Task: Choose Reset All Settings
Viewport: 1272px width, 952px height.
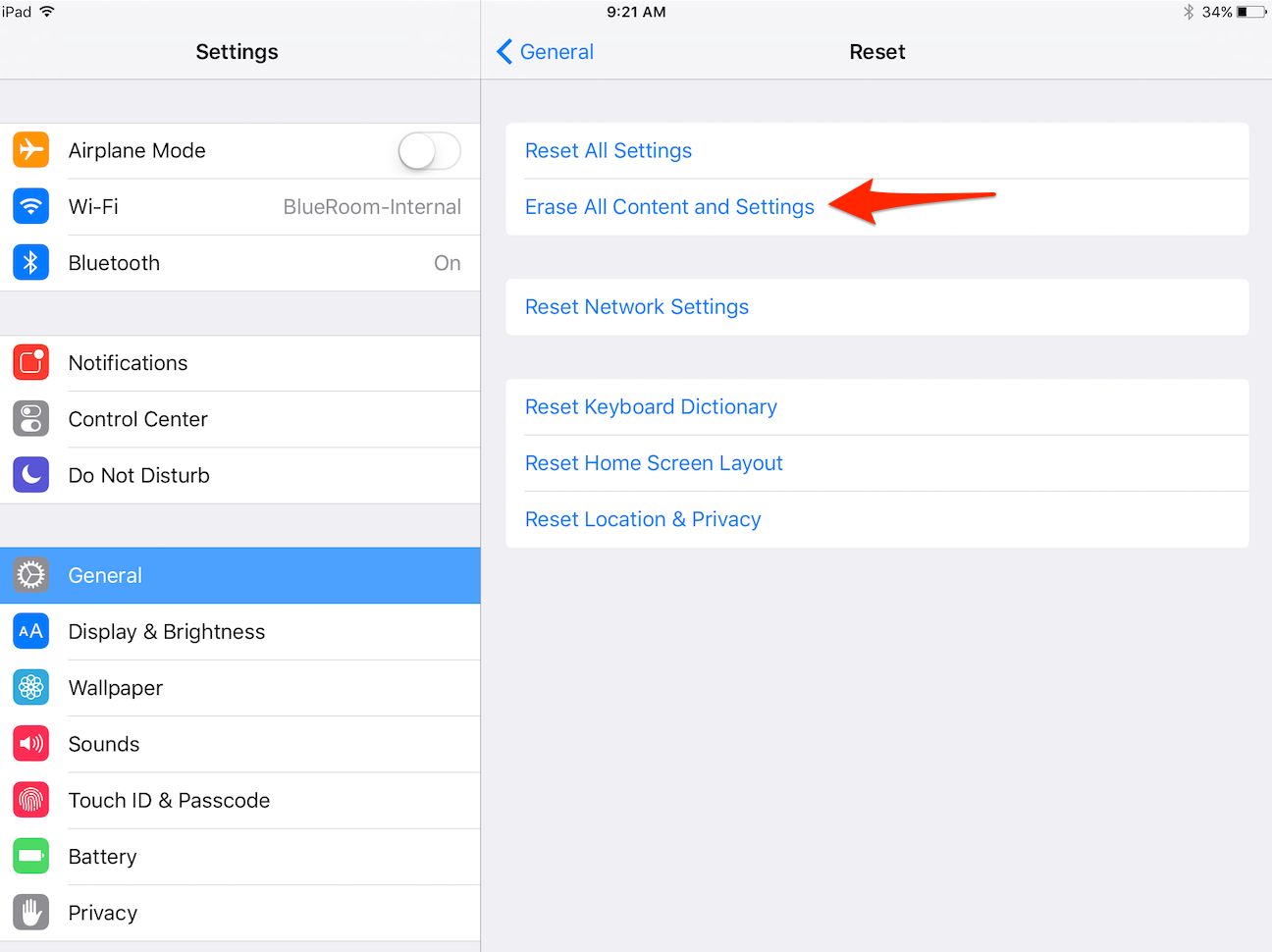Action: tap(609, 150)
